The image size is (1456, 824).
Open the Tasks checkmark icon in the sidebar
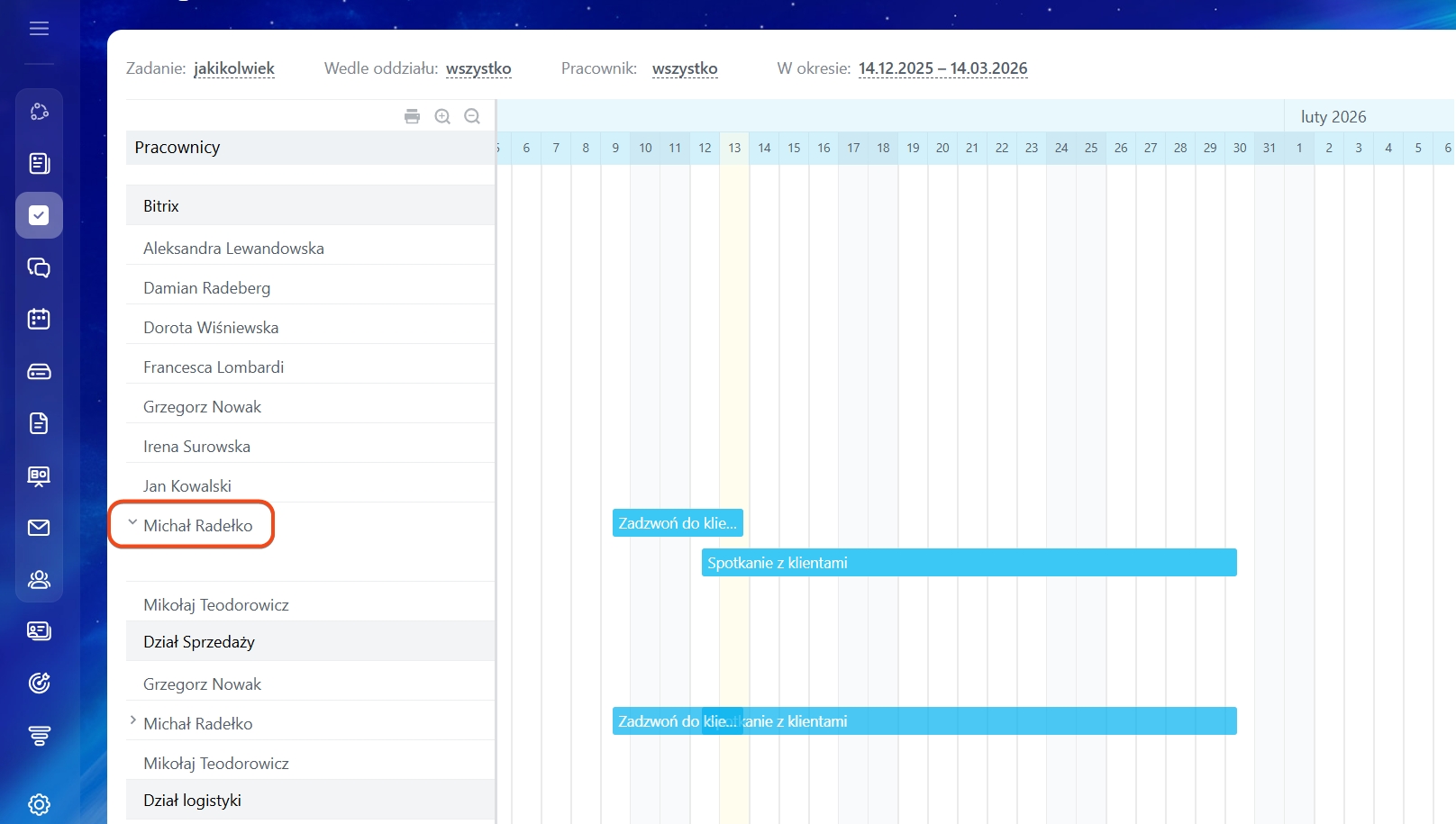click(39, 215)
